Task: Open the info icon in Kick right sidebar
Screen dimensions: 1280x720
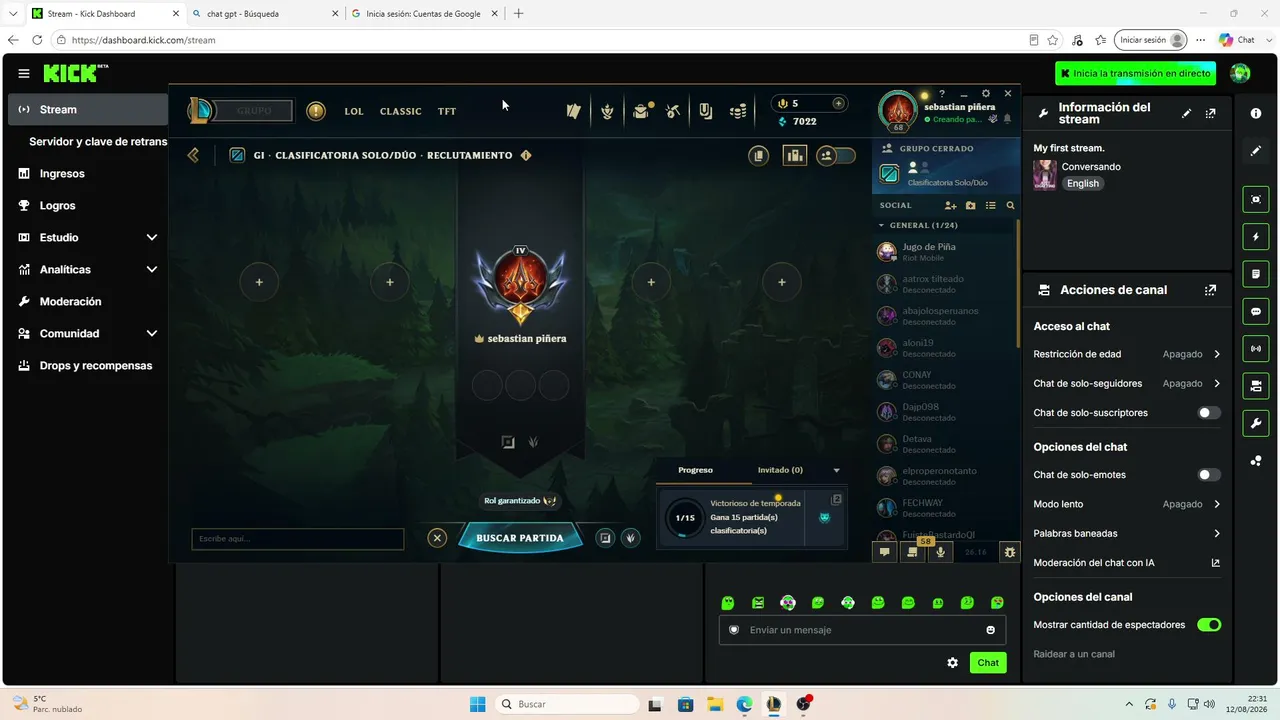Action: click(x=1256, y=114)
